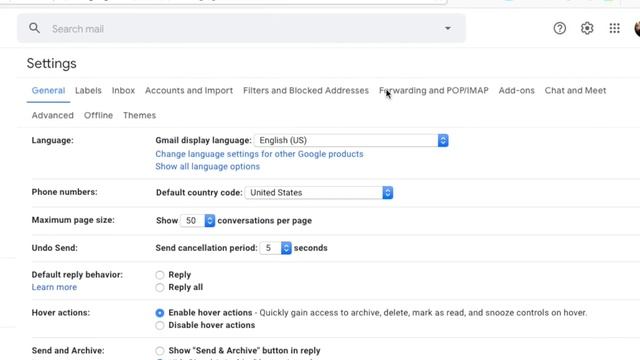Select Enable hover actions option
The image size is (640, 360).
(160, 313)
